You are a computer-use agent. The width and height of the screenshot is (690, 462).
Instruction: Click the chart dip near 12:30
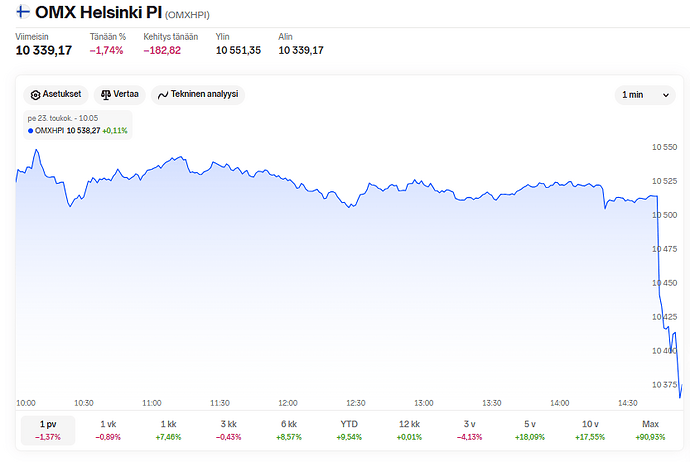350,207
